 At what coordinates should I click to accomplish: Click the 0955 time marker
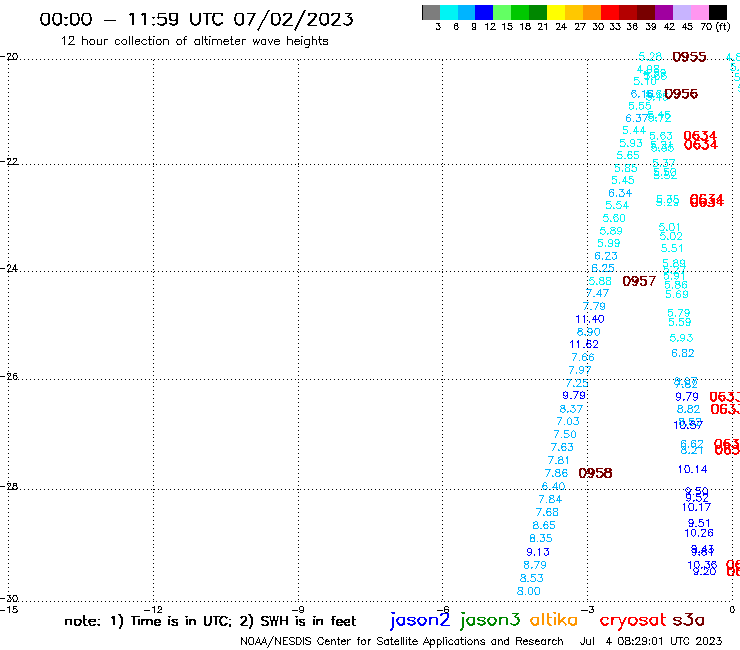pyautogui.click(x=689, y=57)
